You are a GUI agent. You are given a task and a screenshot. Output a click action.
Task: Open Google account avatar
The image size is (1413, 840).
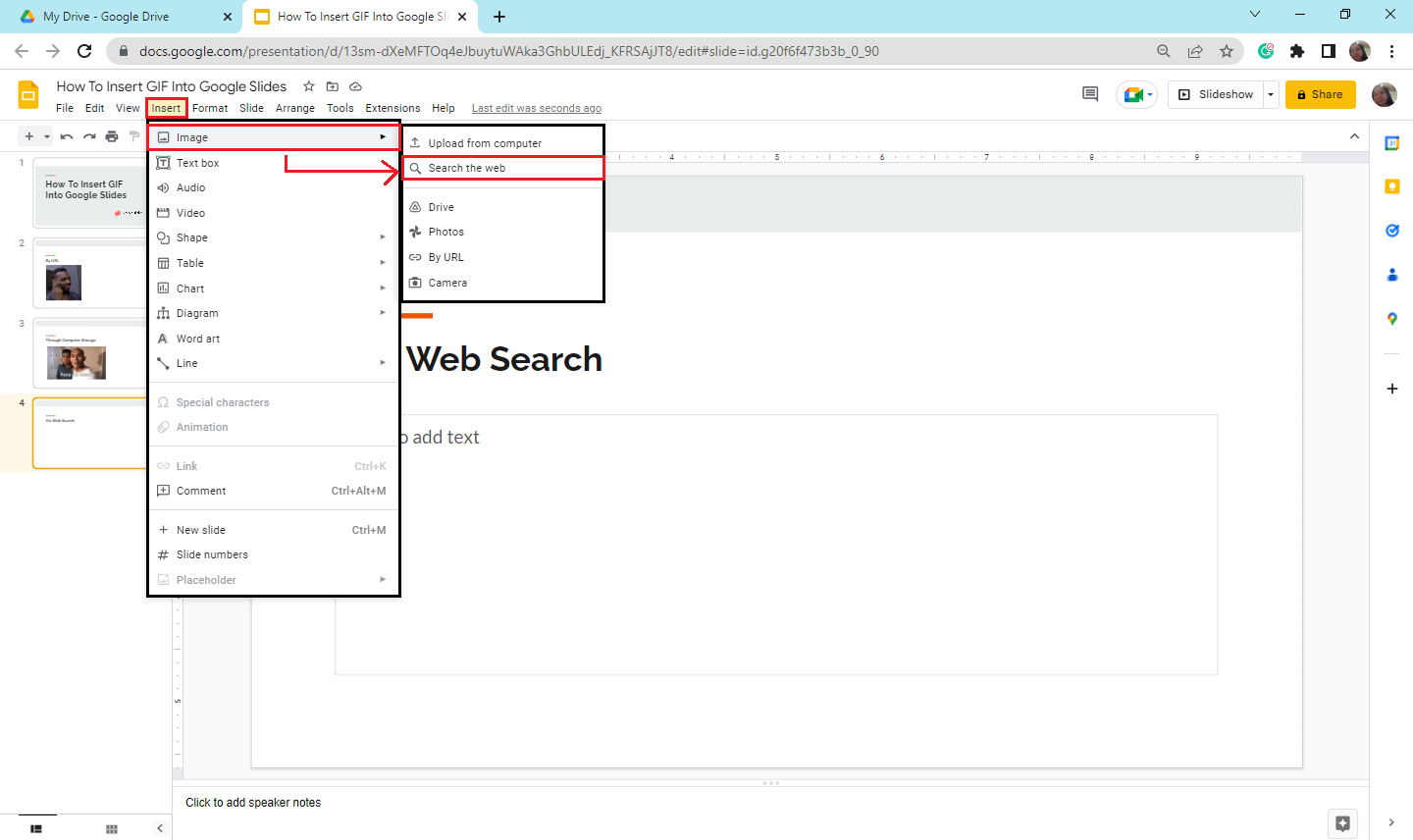tap(1384, 94)
